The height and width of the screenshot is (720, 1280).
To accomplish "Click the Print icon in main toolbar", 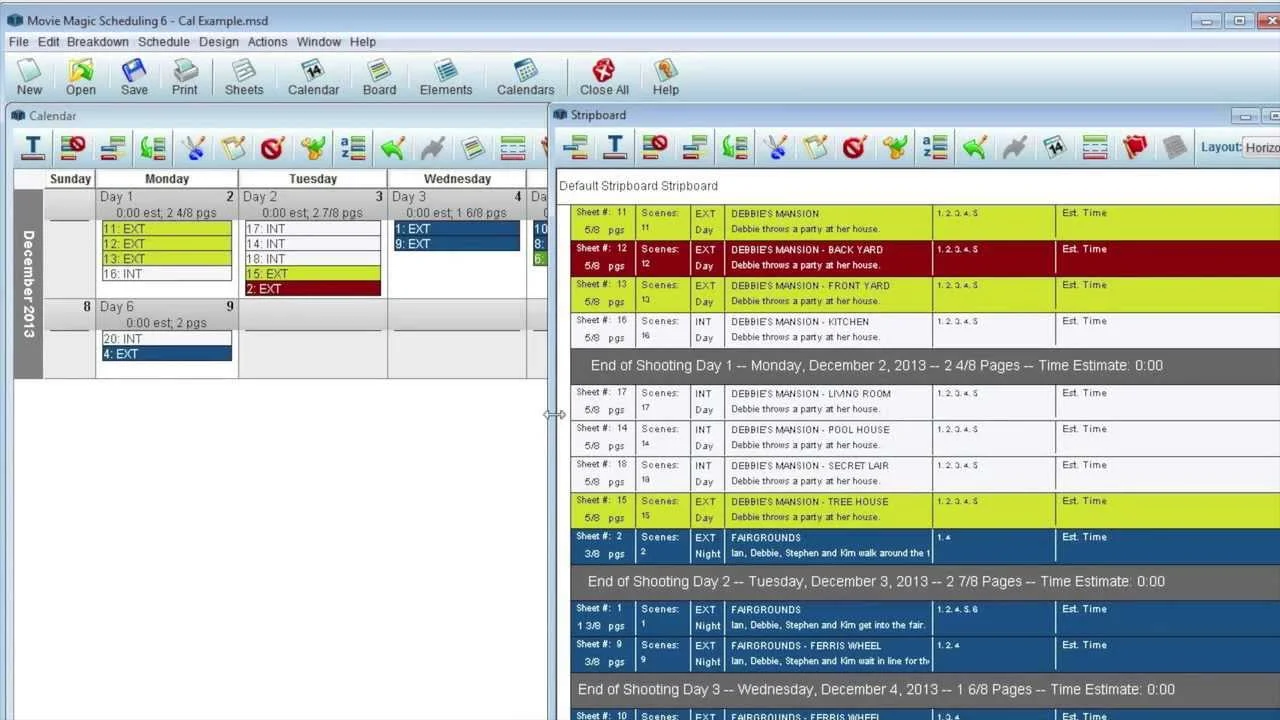I will coord(185,77).
